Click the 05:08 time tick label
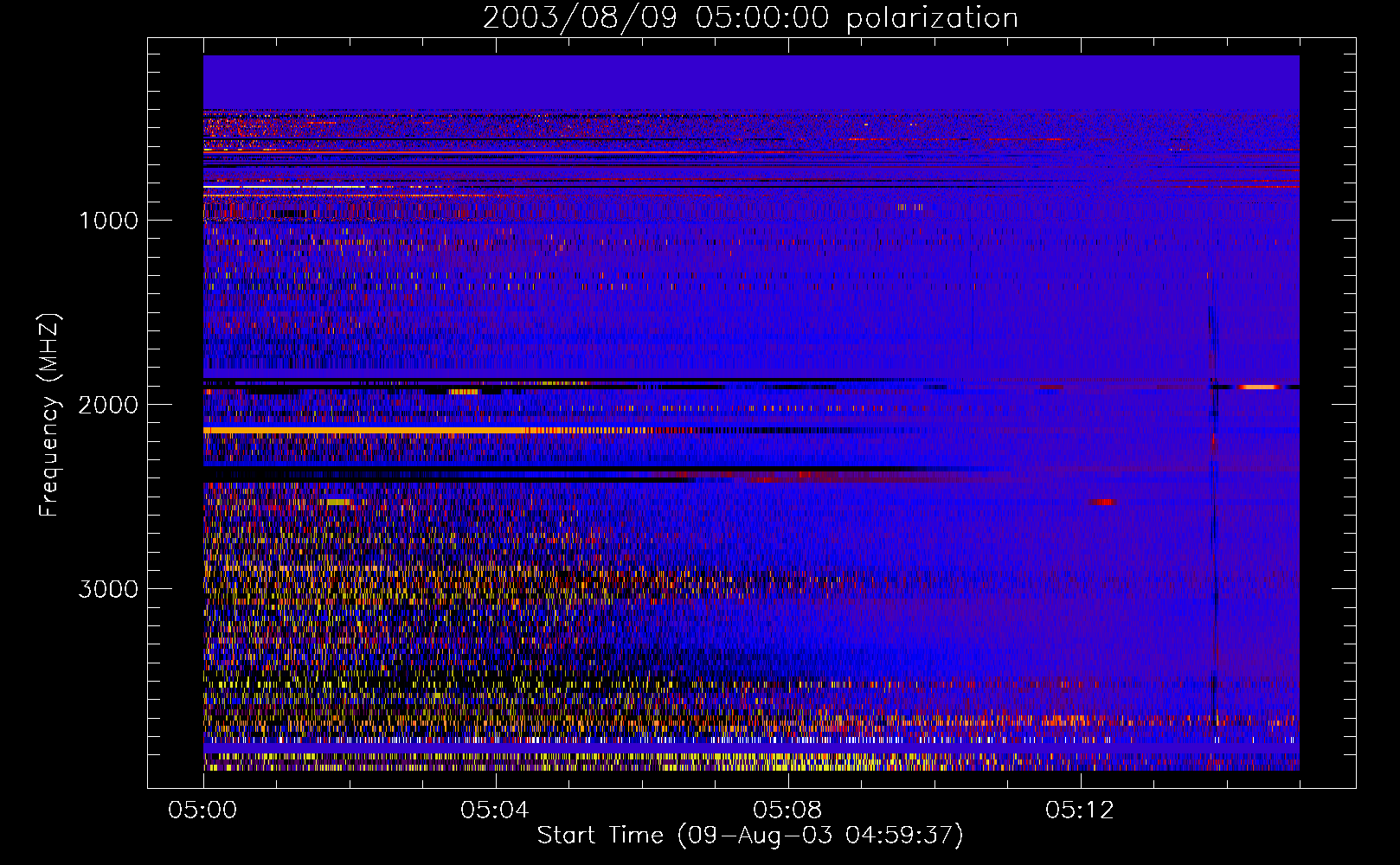The image size is (1400, 865). tap(787, 811)
